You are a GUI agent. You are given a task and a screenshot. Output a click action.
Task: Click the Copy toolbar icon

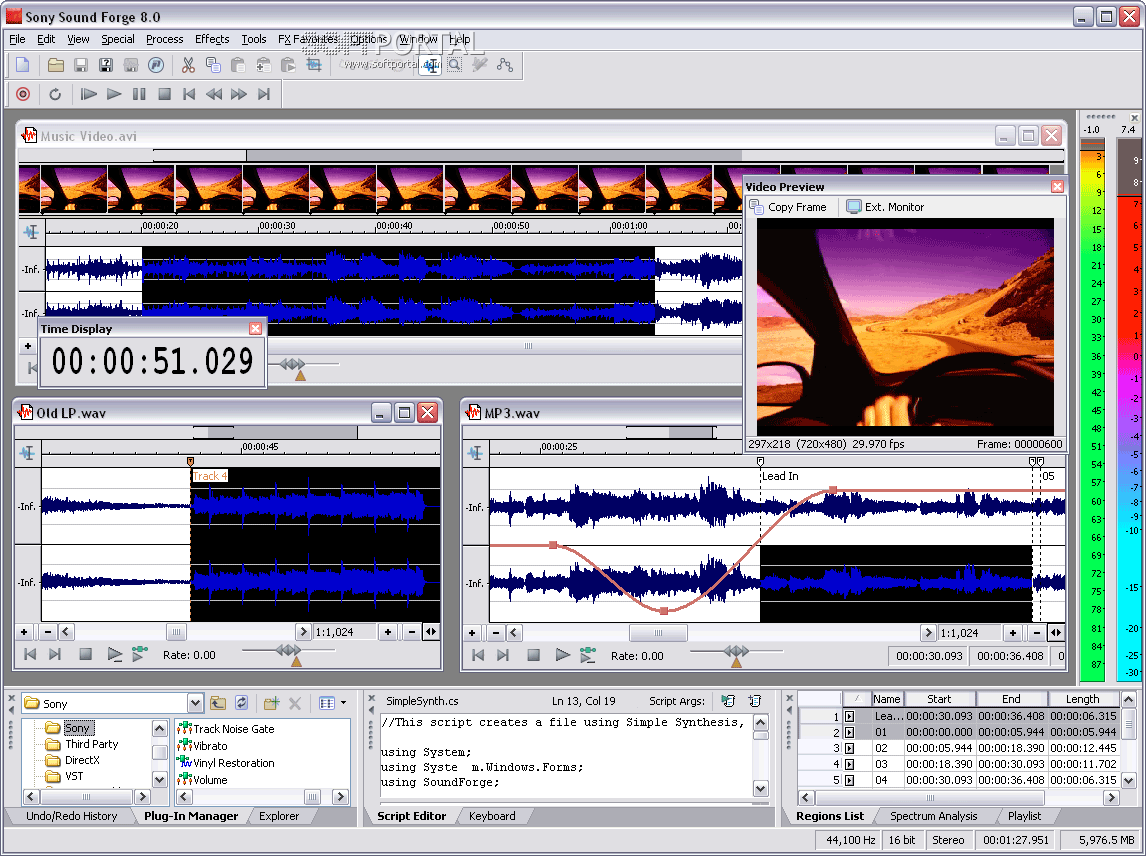pyautogui.click(x=212, y=64)
